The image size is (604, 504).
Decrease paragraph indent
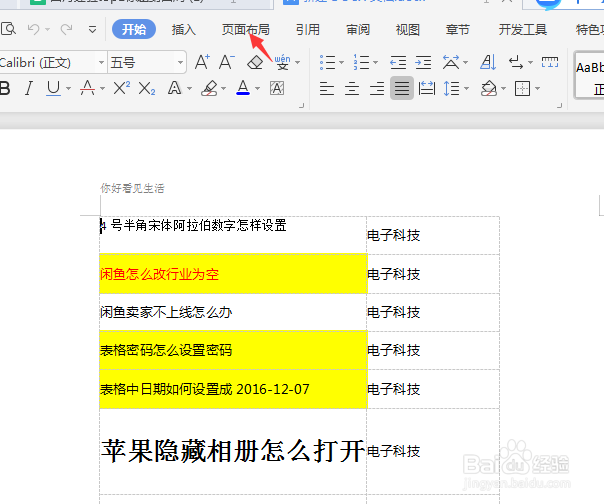[x=398, y=62]
